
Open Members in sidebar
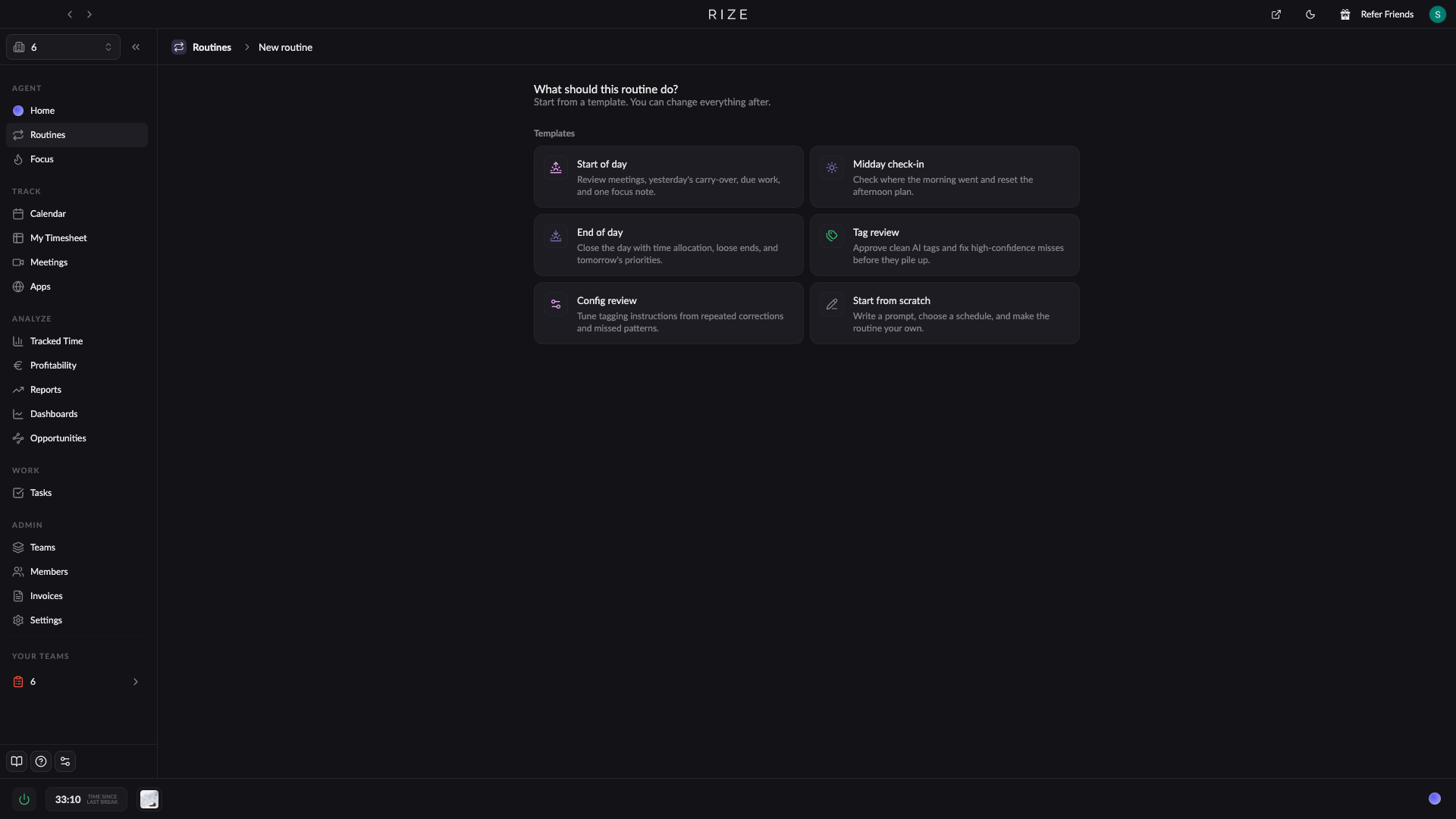pyautogui.click(x=77, y=572)
